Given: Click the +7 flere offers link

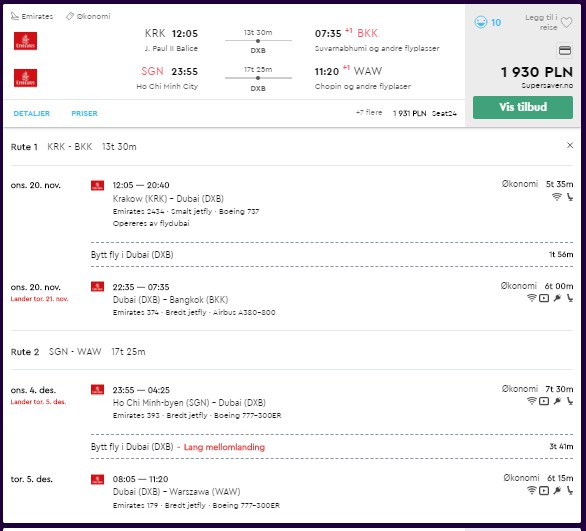Looking at the screenshot, I should [x=369, y=112].
